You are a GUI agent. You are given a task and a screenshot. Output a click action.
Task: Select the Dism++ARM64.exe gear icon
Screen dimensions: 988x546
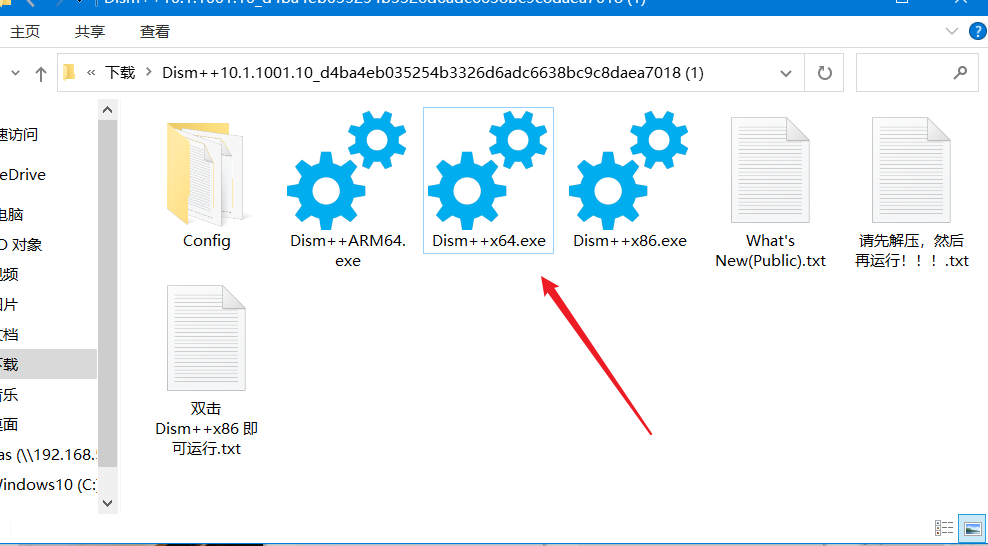pos(347,170)
